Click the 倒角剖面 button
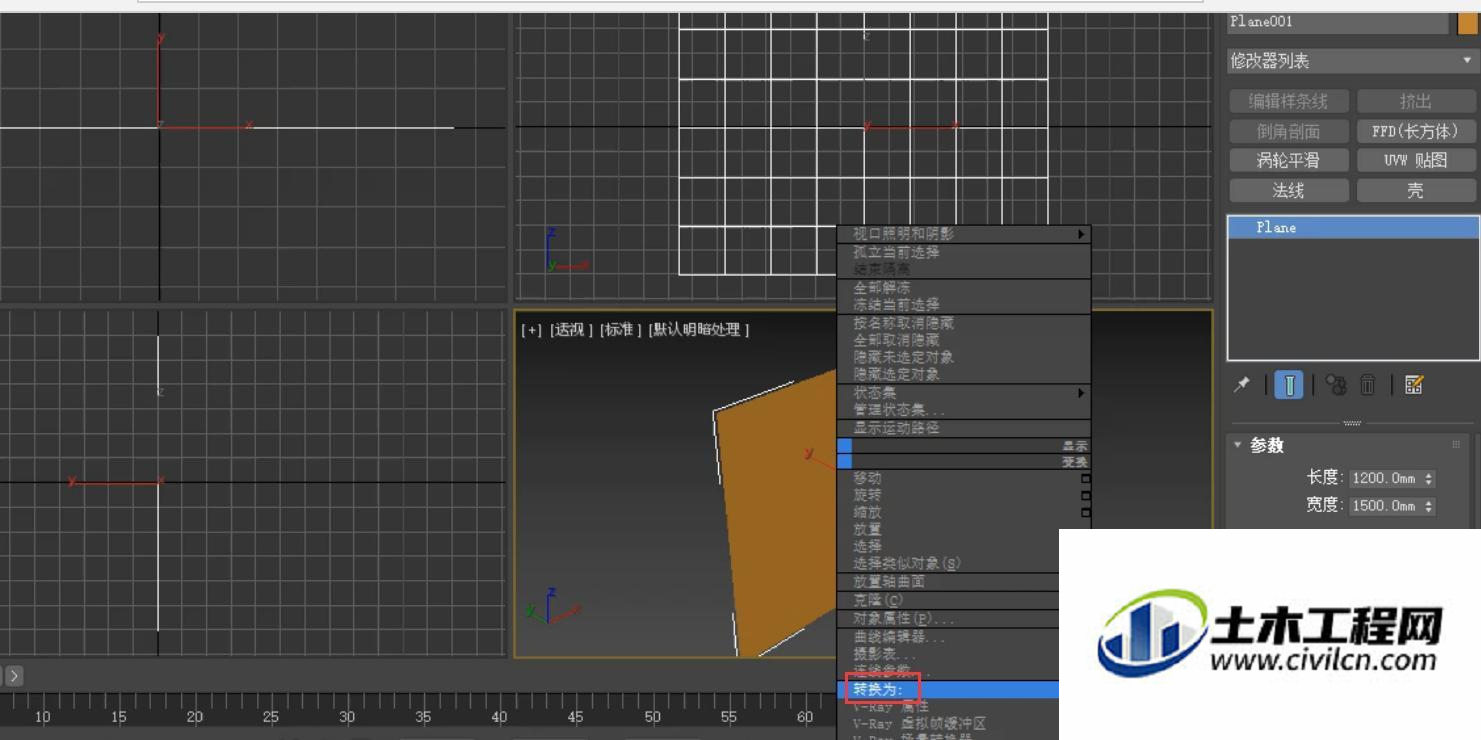Viewport: 1481px width, 740px height. [1289, 131]
